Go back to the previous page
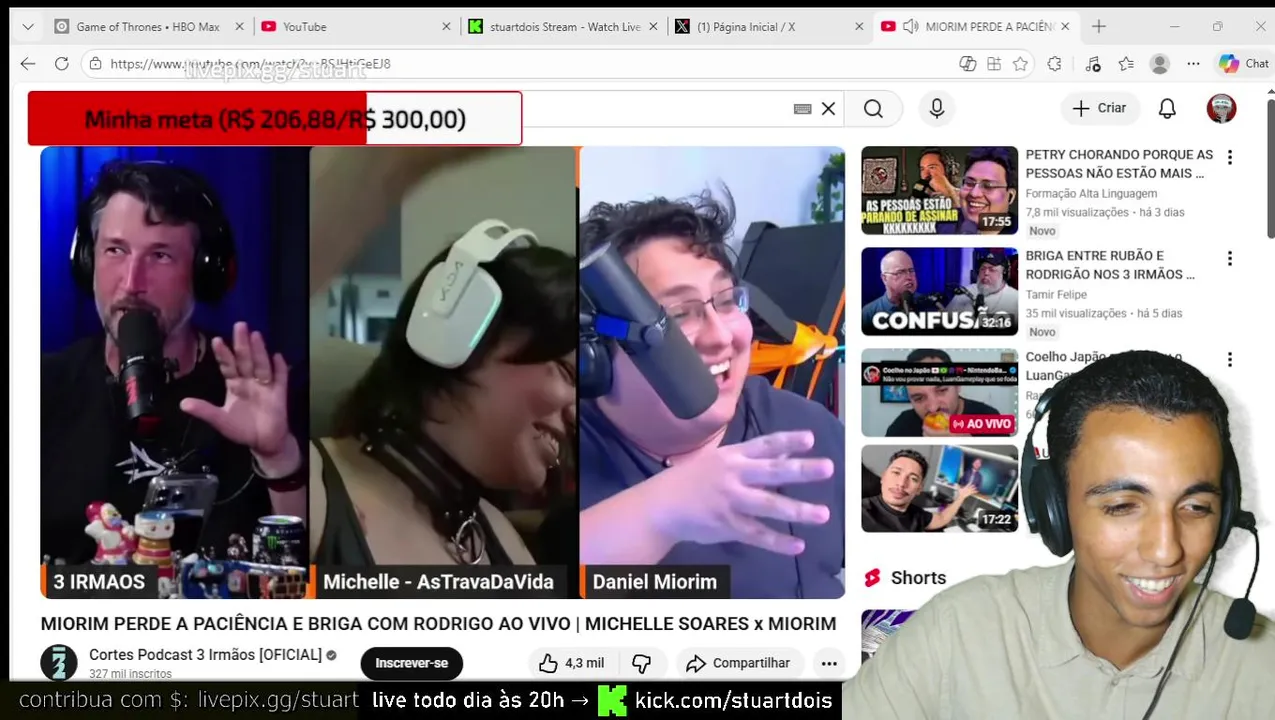 (28, 63)
